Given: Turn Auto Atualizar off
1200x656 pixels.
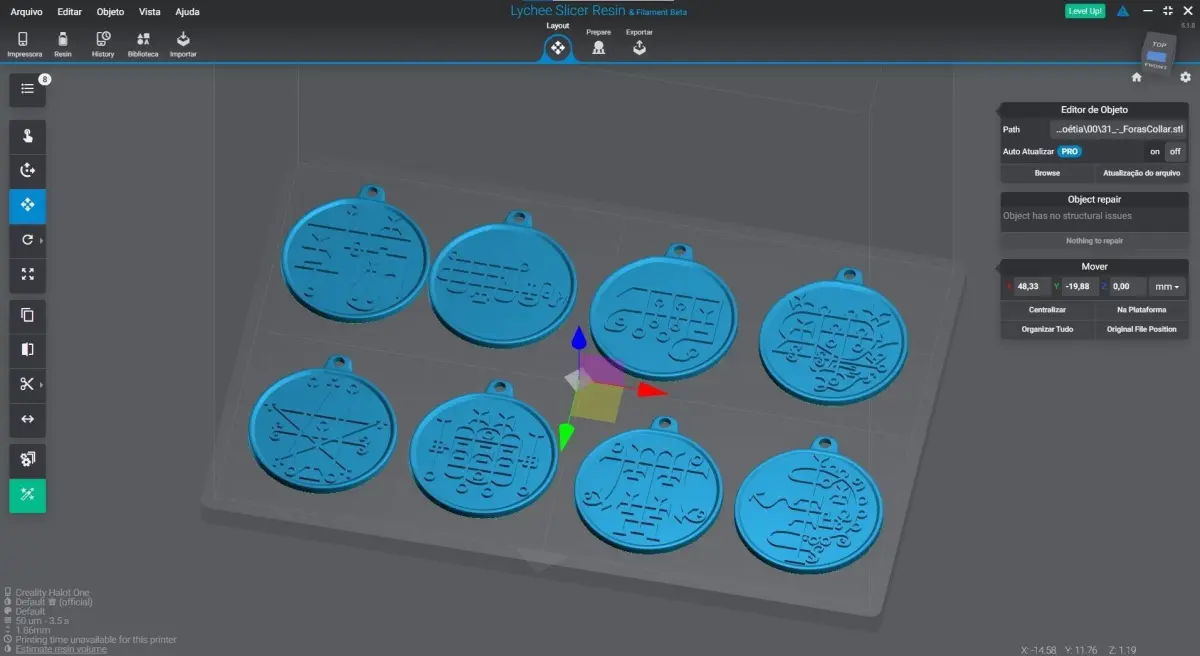Looking at the screenshot, I should 1175,152.
